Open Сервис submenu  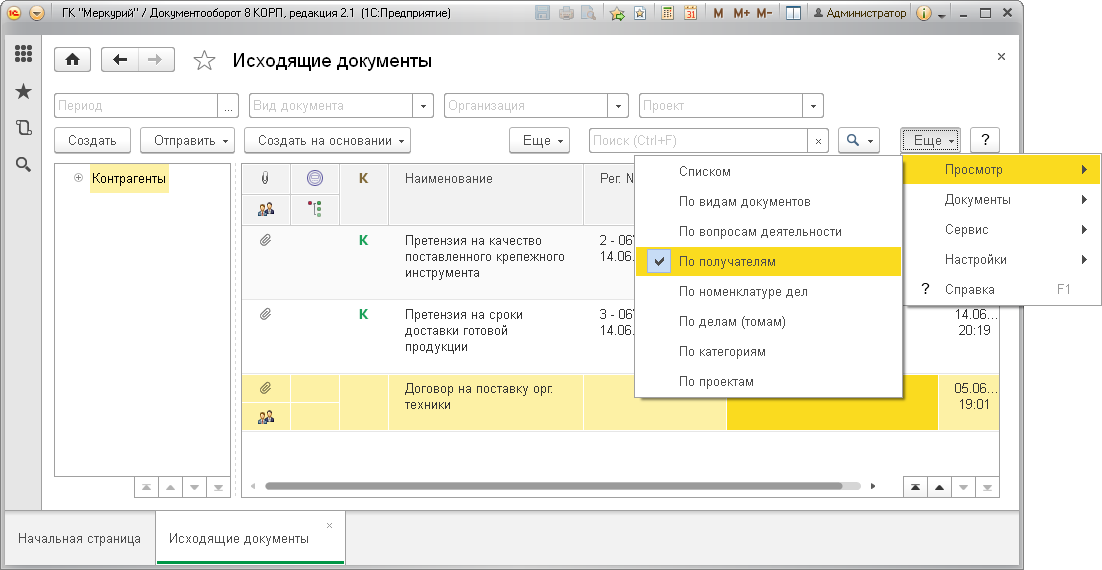(1001, 230)
